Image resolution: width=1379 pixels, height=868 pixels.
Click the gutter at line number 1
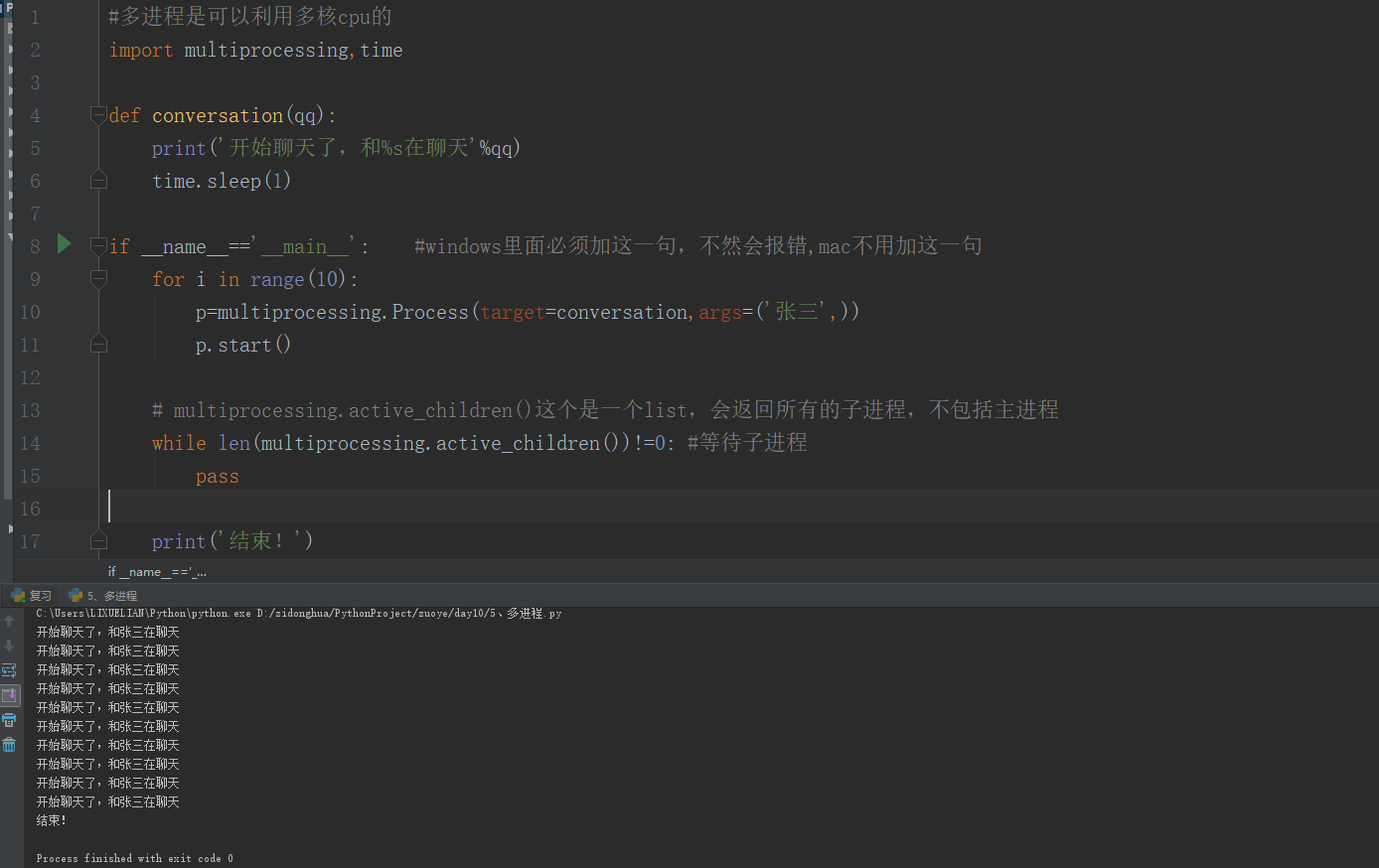[35, 17]
